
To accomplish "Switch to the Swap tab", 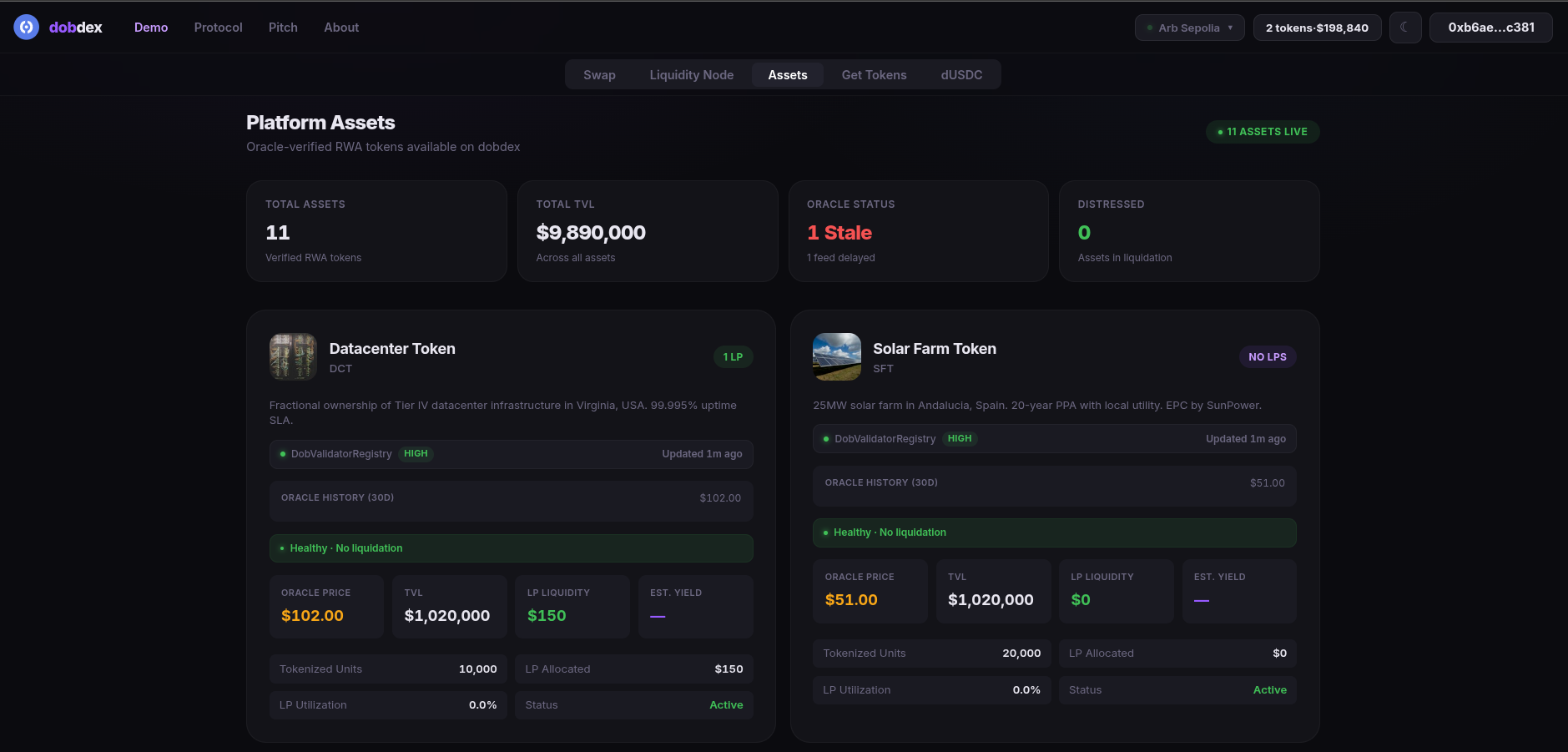I will 599,75.
